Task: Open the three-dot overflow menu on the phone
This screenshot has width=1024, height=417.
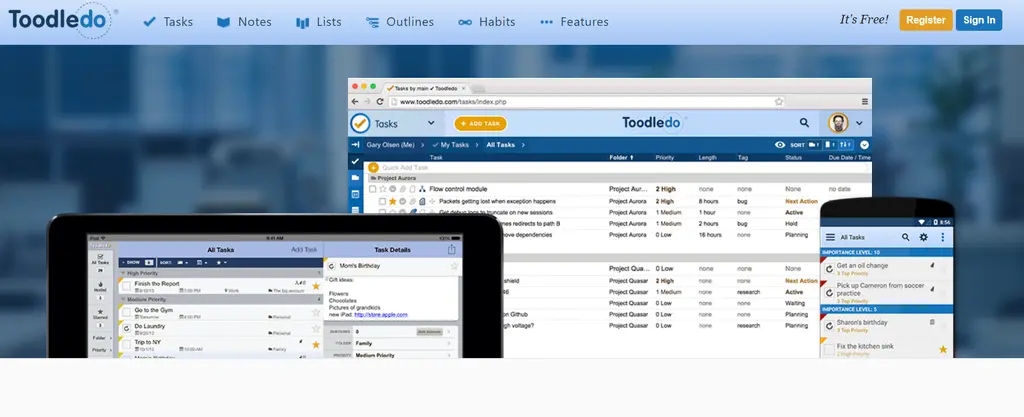Action: 942,238
